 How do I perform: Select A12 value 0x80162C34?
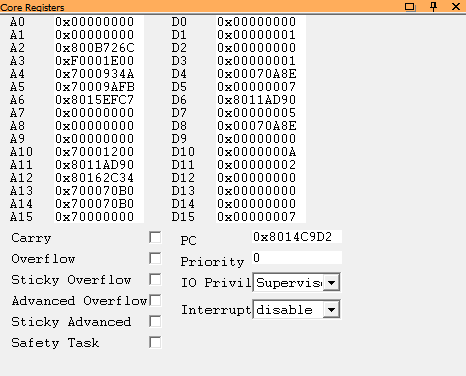tap(99, 178)
